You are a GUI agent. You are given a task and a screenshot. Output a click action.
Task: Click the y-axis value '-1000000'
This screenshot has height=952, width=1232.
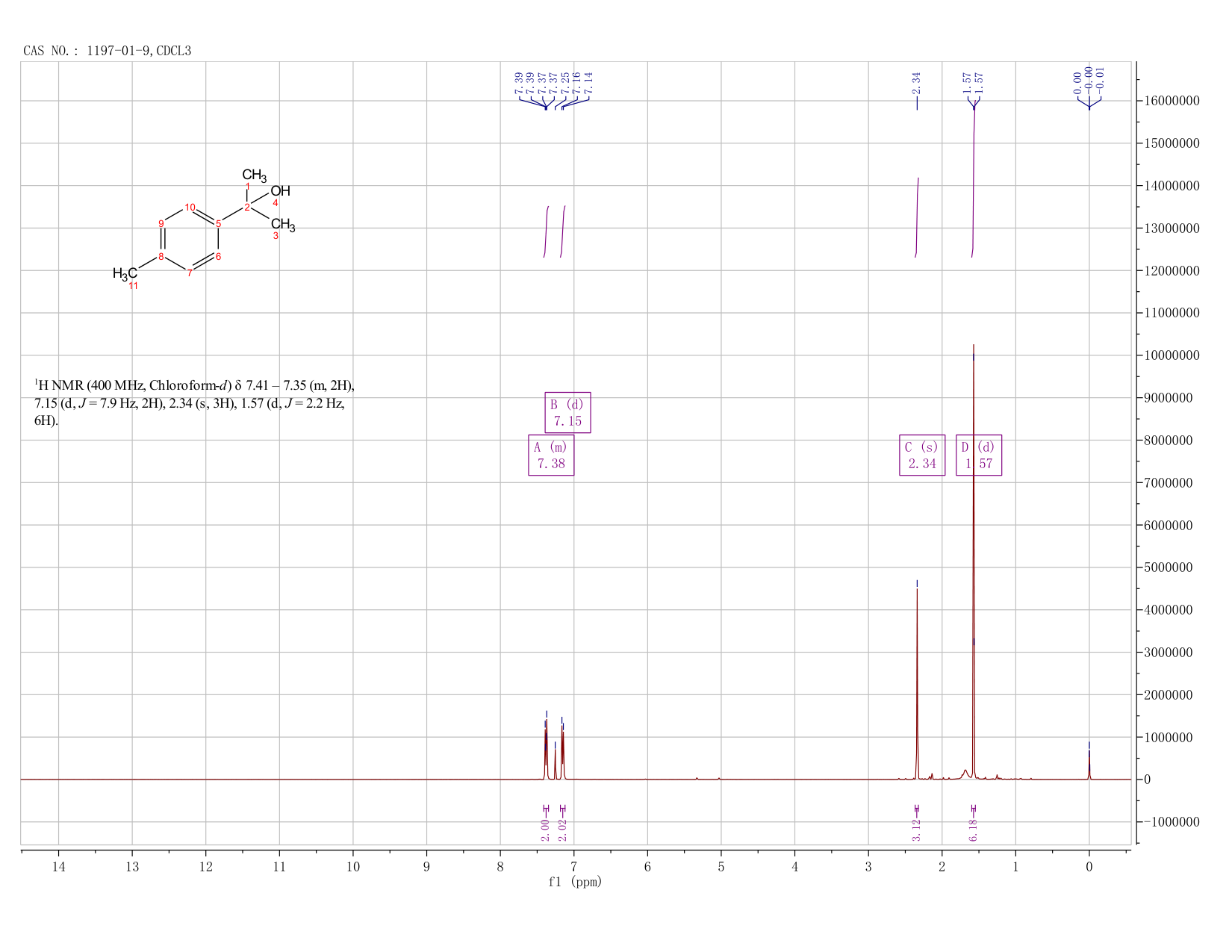[x=1172, y=822]
